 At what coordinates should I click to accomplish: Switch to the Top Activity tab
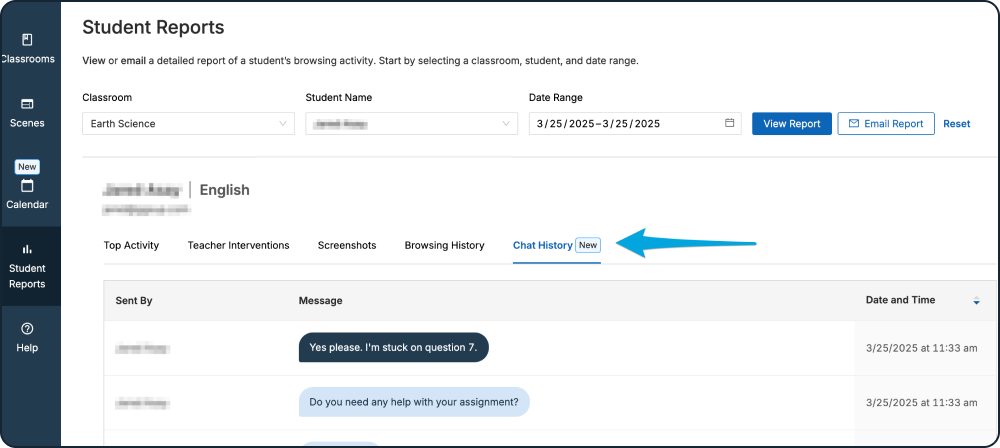[x=131, y=245]
